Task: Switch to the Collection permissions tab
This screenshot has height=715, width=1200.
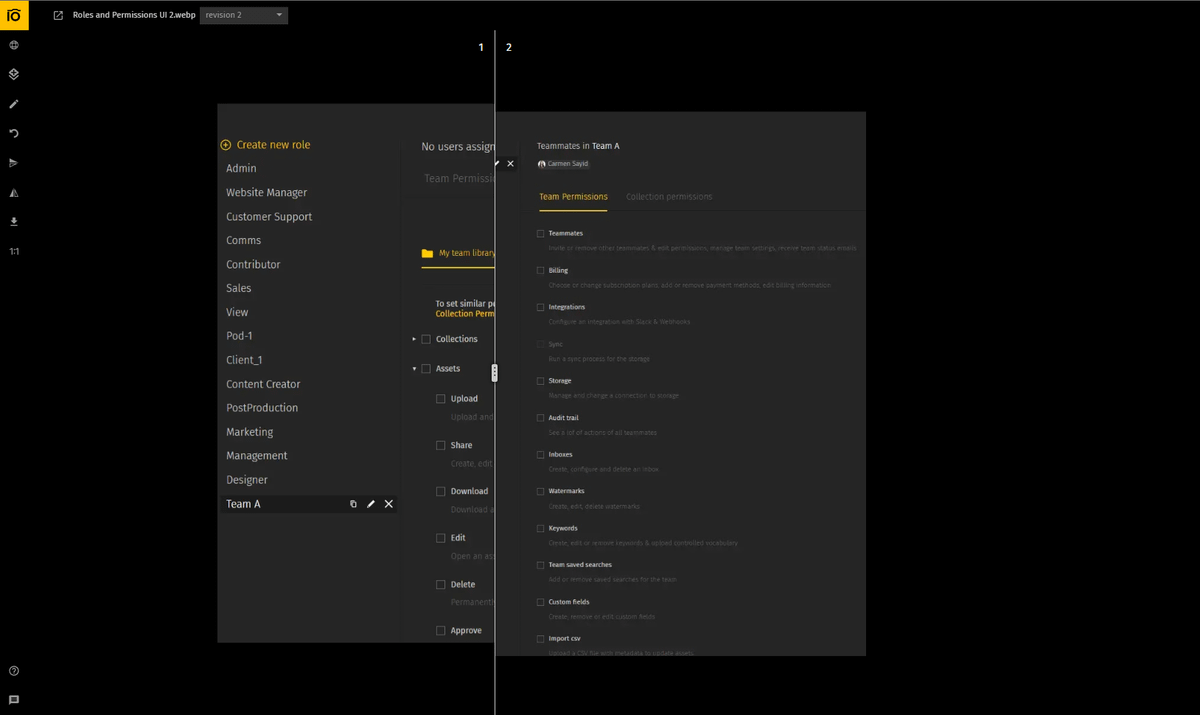Action: [669, 197]
